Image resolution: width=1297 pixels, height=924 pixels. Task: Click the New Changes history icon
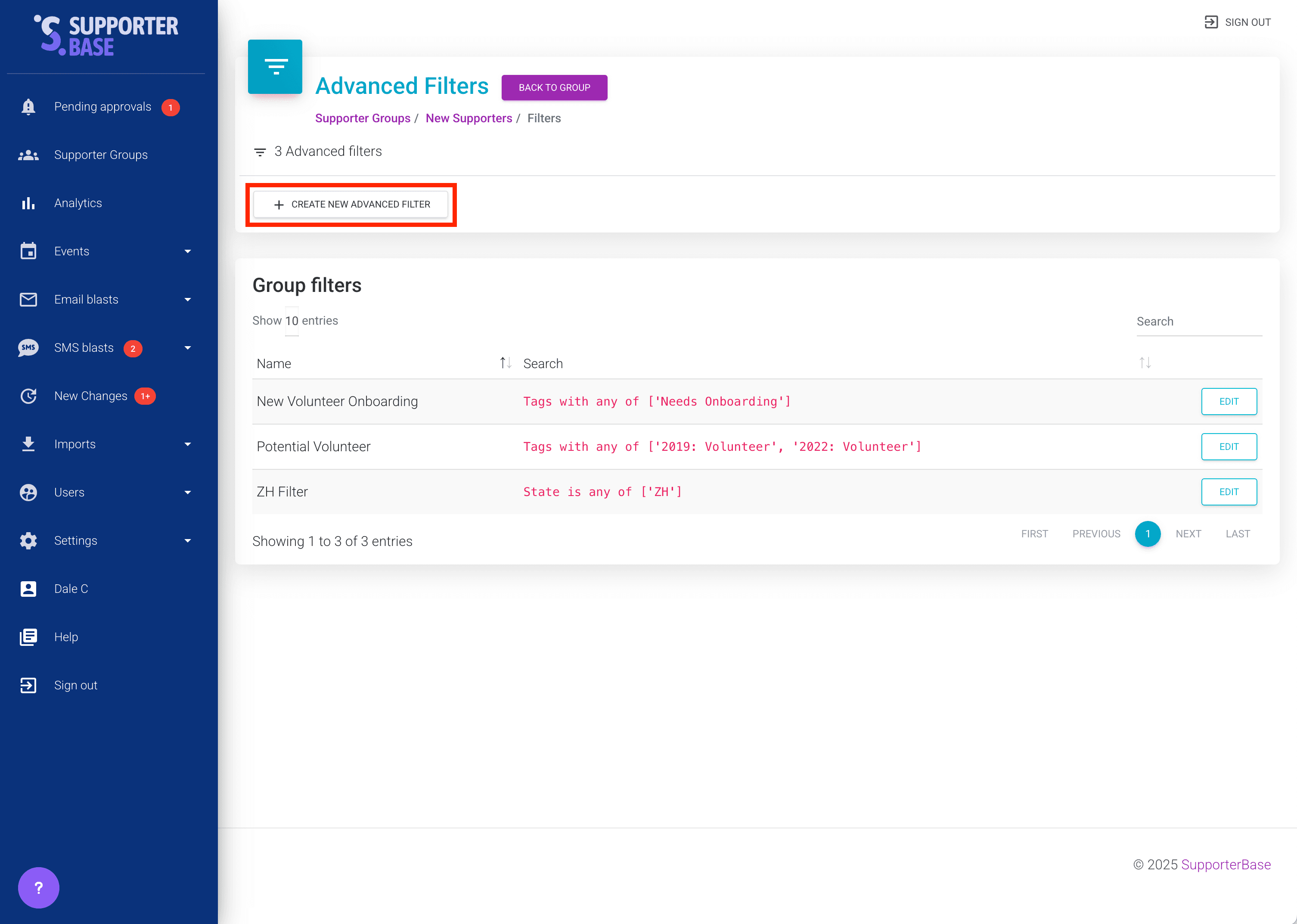coord(28,396)
